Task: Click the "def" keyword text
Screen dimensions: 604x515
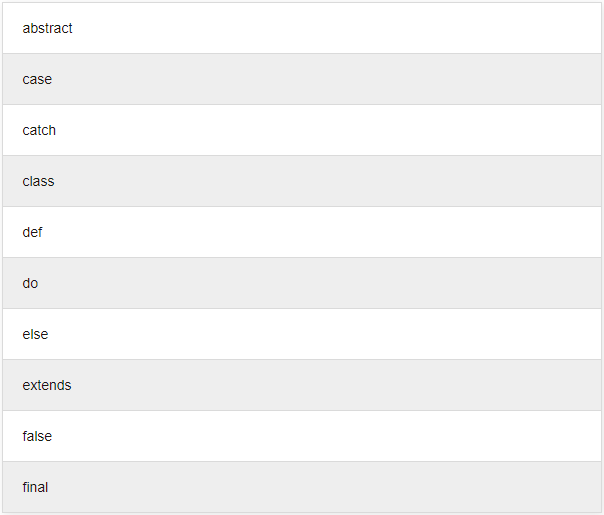Action: pyautogui.click(x=32, y=232)
